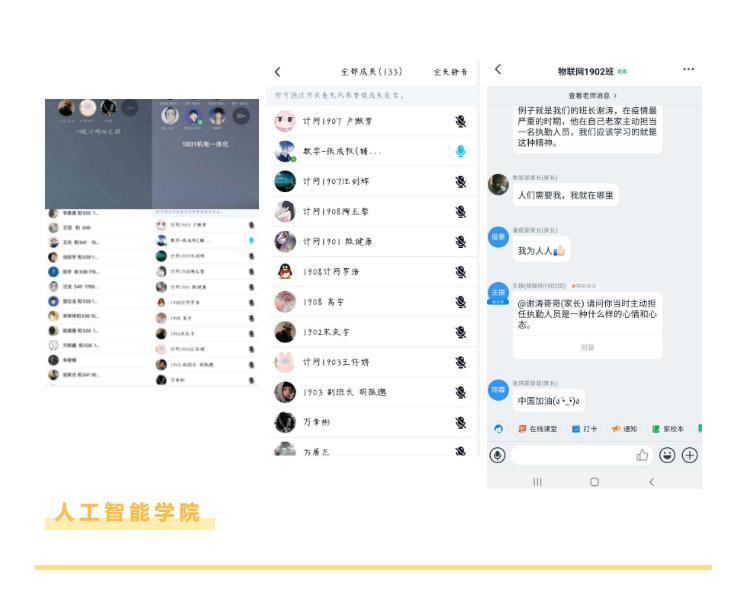Open the 家校本 shortcut

point(668,429)
